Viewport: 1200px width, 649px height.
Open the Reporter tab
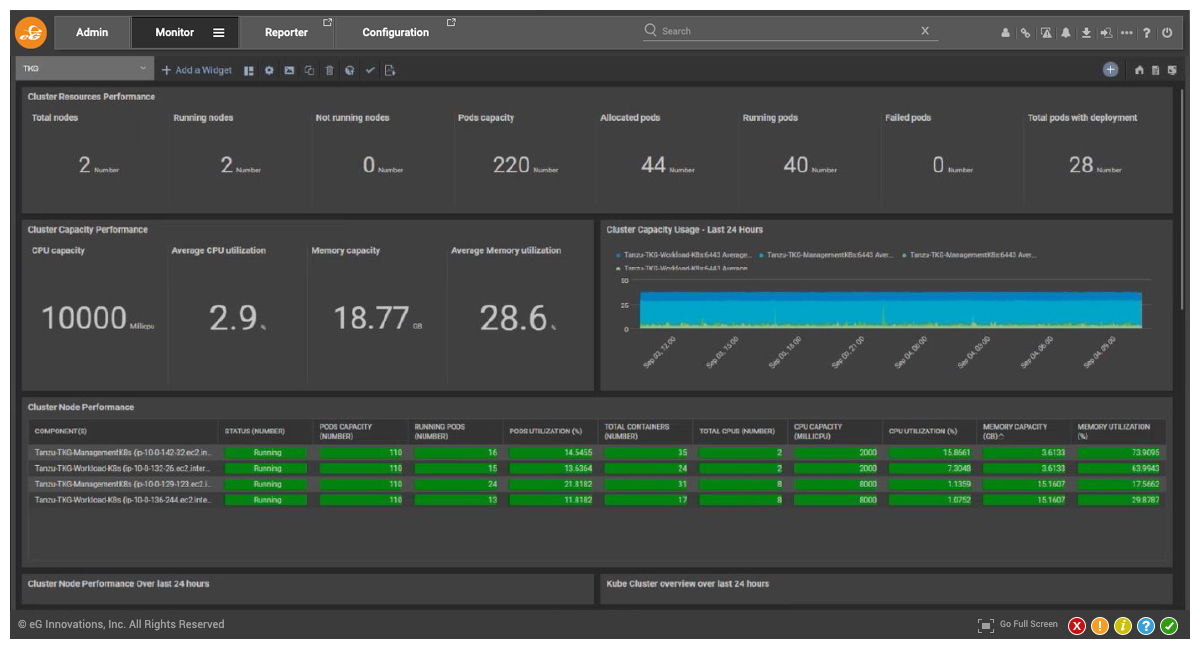286,32
